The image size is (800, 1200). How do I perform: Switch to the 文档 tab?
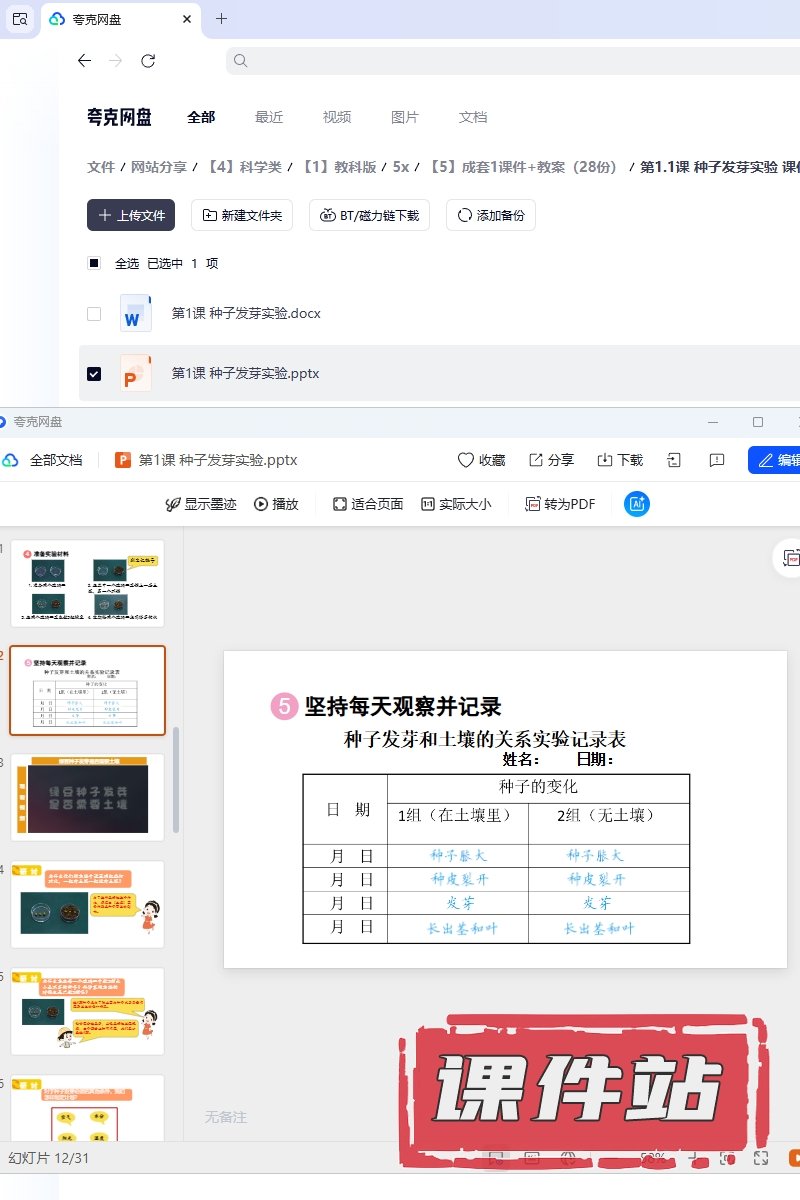click(x=473, y=117)
